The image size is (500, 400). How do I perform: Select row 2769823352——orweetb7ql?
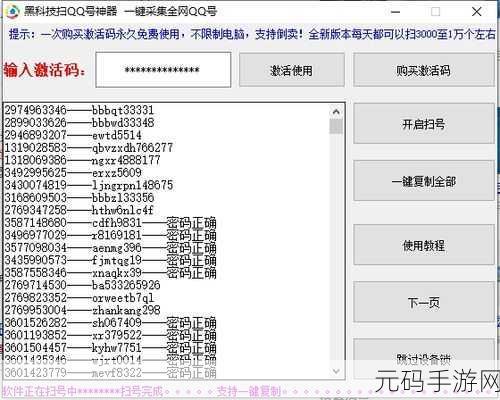point(79,298)
